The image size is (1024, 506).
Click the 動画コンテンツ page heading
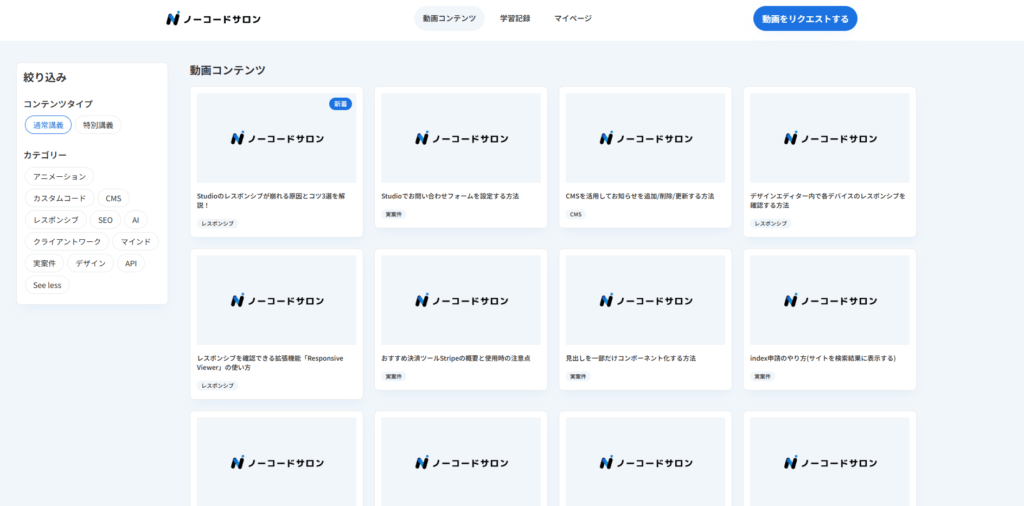click(x=228, y=71)
